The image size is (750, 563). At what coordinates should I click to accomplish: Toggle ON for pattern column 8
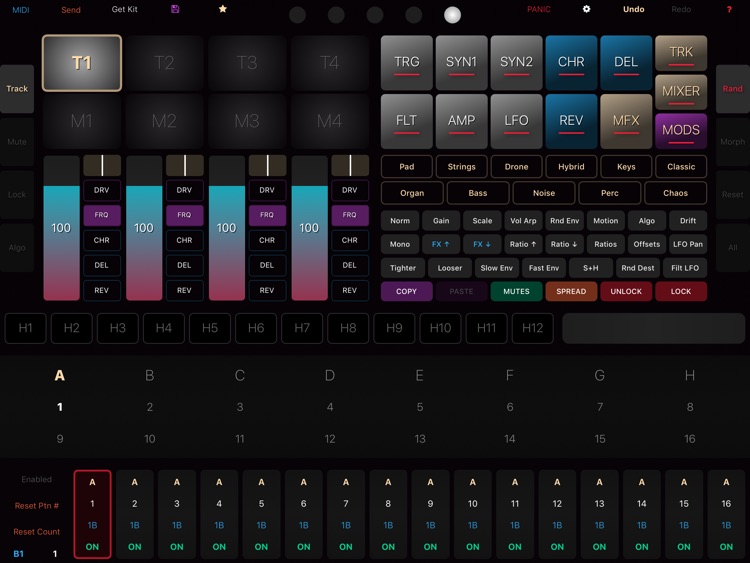point(388,546)
